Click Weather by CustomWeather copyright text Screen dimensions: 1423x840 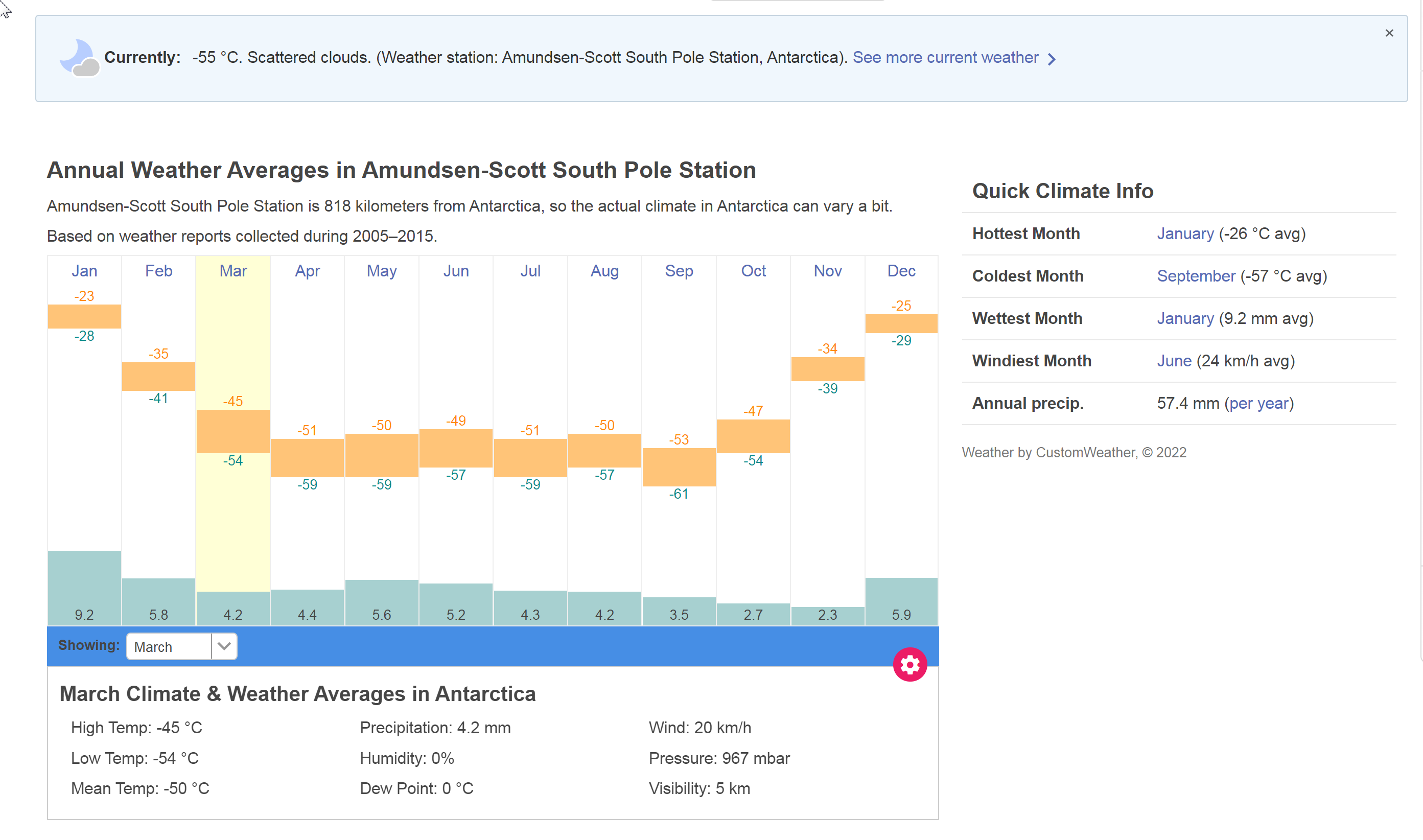(1075, 453)
